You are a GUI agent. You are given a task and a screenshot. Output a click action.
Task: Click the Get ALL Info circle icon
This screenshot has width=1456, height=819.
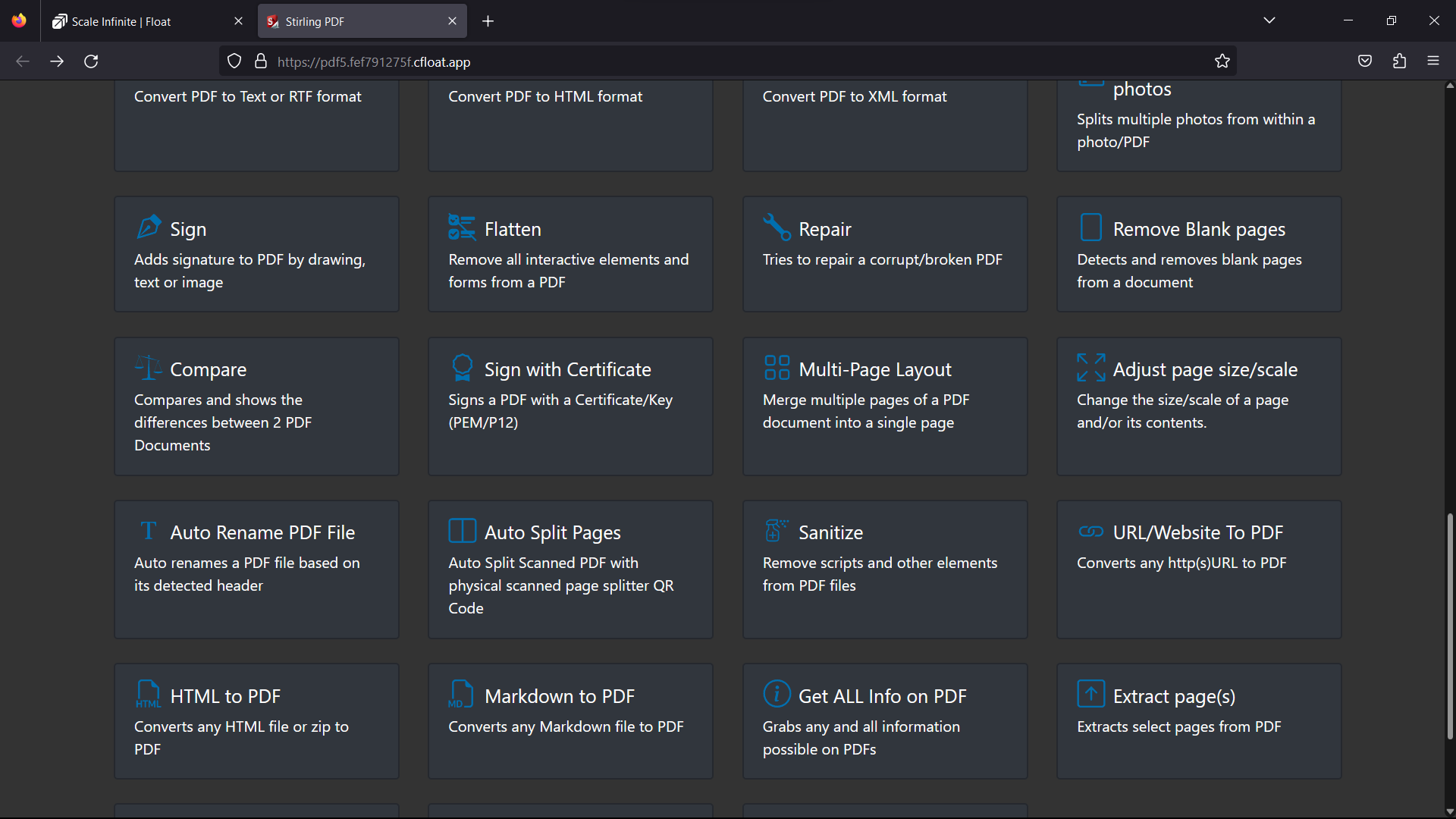(777, 693)
